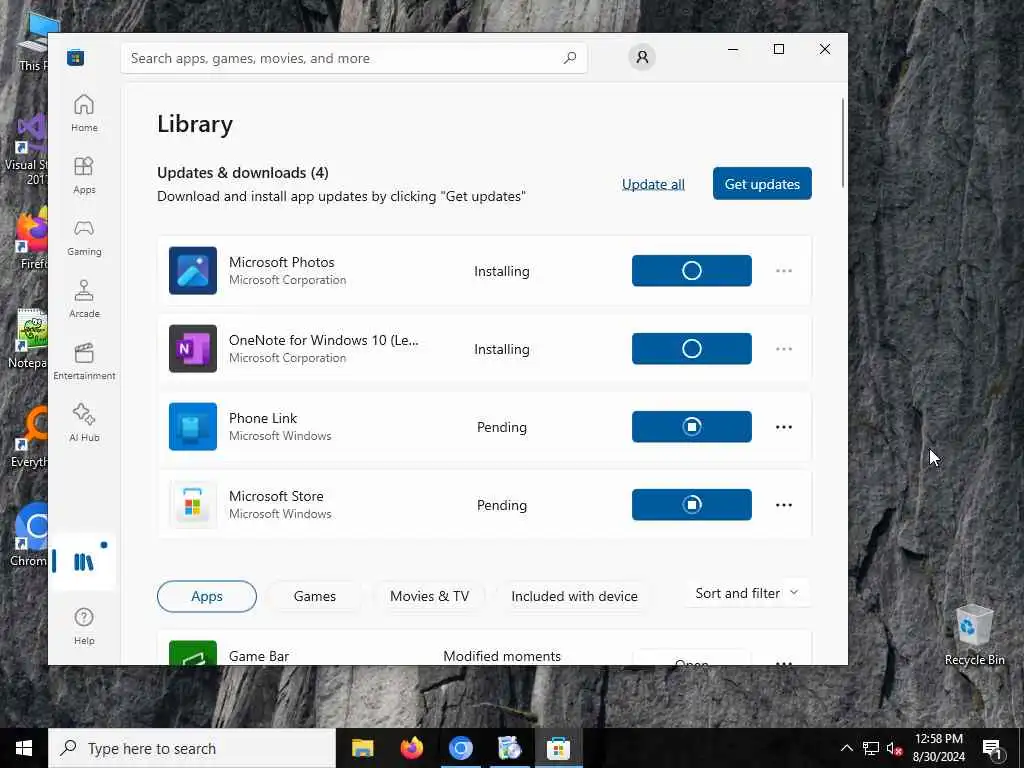Click the Update all link
1024x768 pixels.
653,184
